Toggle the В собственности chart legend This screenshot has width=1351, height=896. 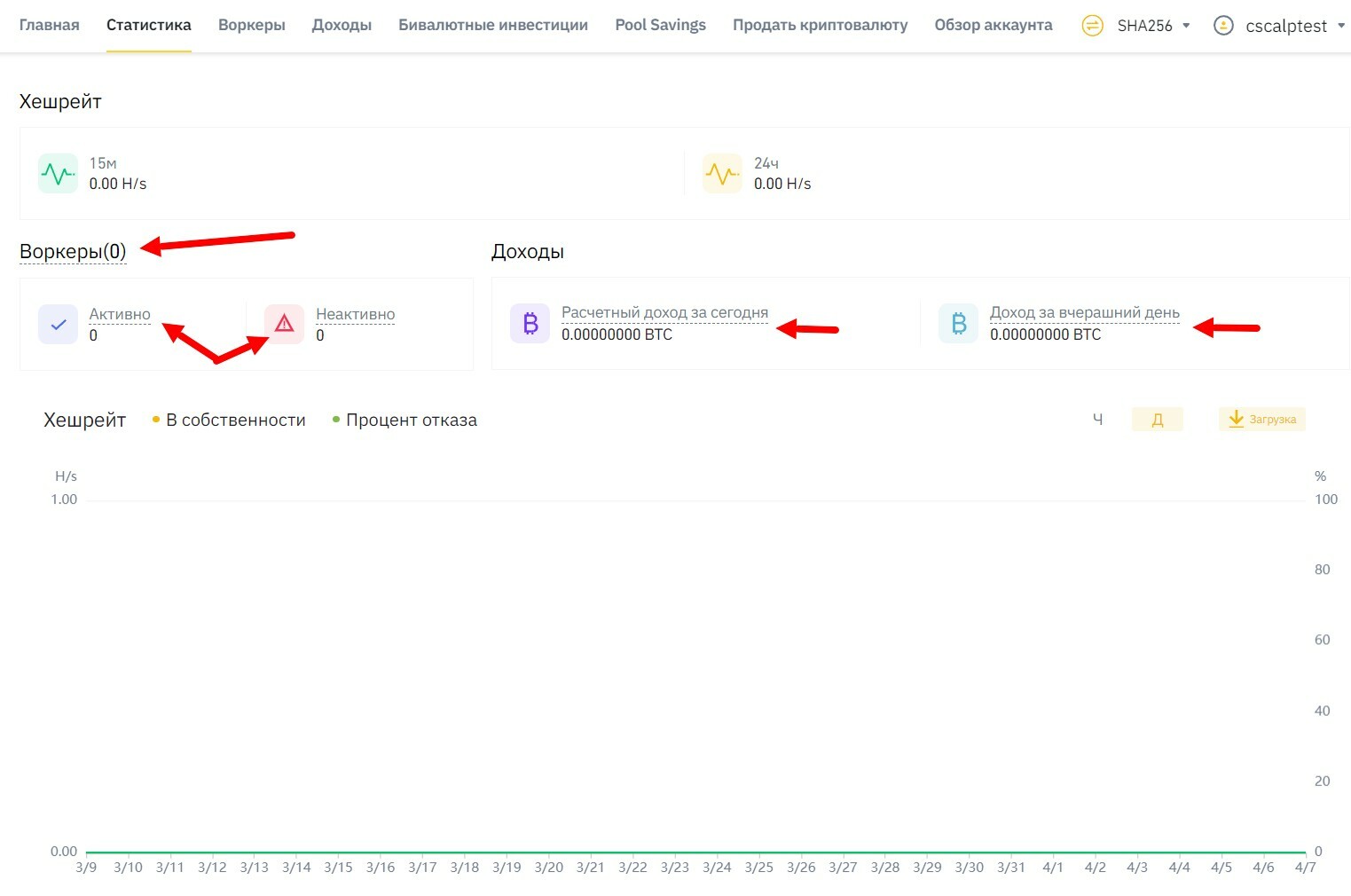pos(229,420)
